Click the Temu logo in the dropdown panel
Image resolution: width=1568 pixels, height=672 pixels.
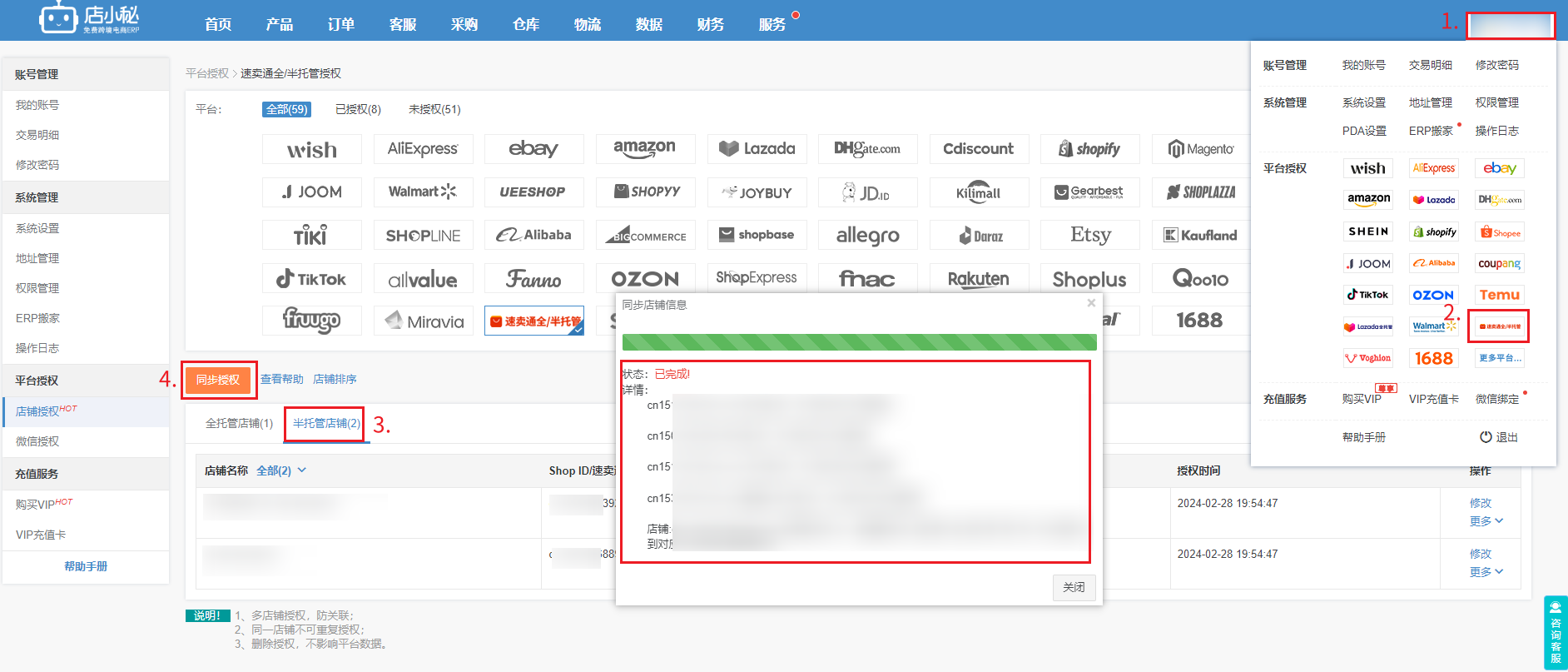click(x=1499, y=295)
